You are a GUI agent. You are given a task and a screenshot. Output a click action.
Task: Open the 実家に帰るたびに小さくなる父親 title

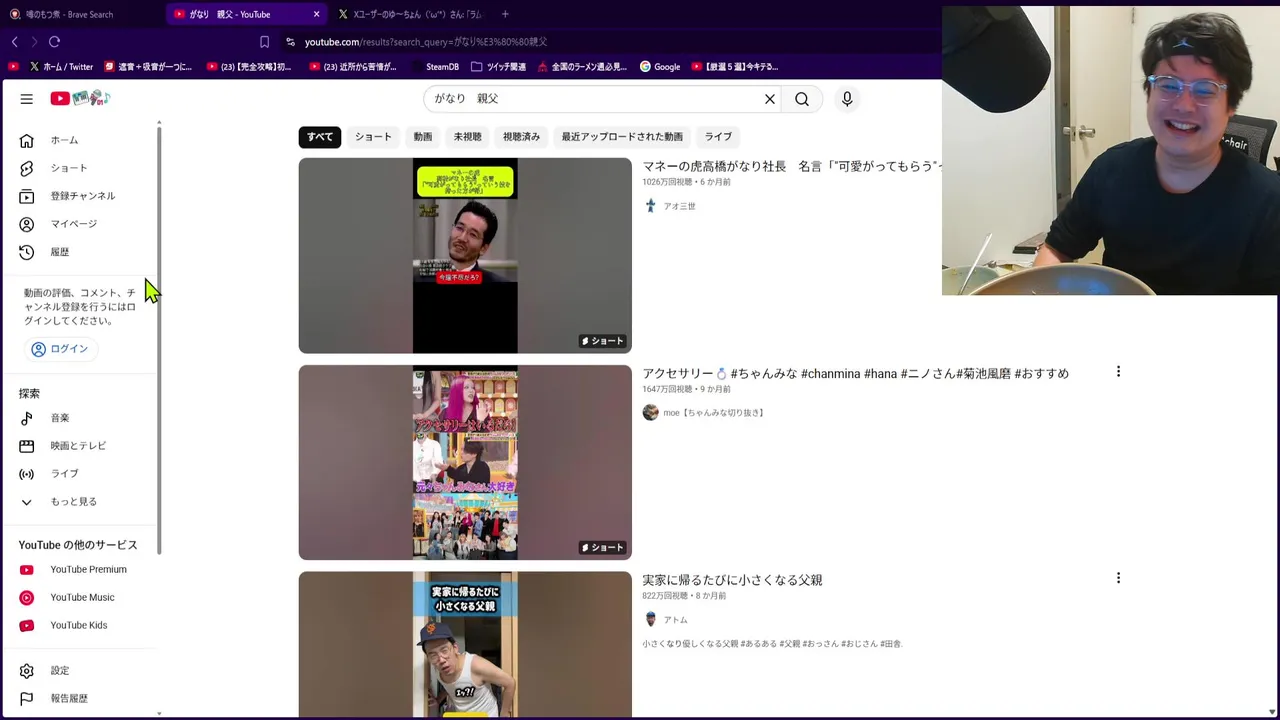[x=732, y=580]
